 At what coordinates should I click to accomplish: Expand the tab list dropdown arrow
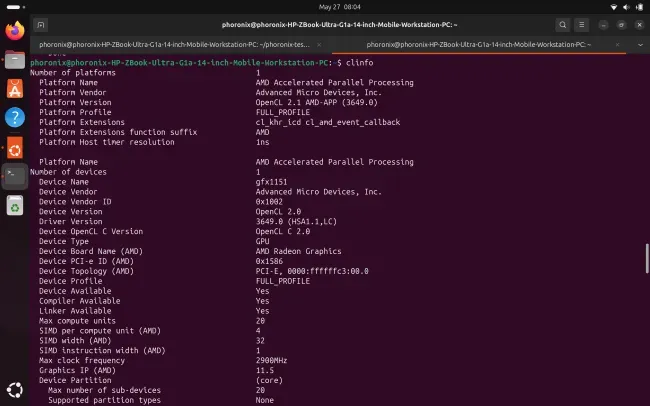point(640,44)
